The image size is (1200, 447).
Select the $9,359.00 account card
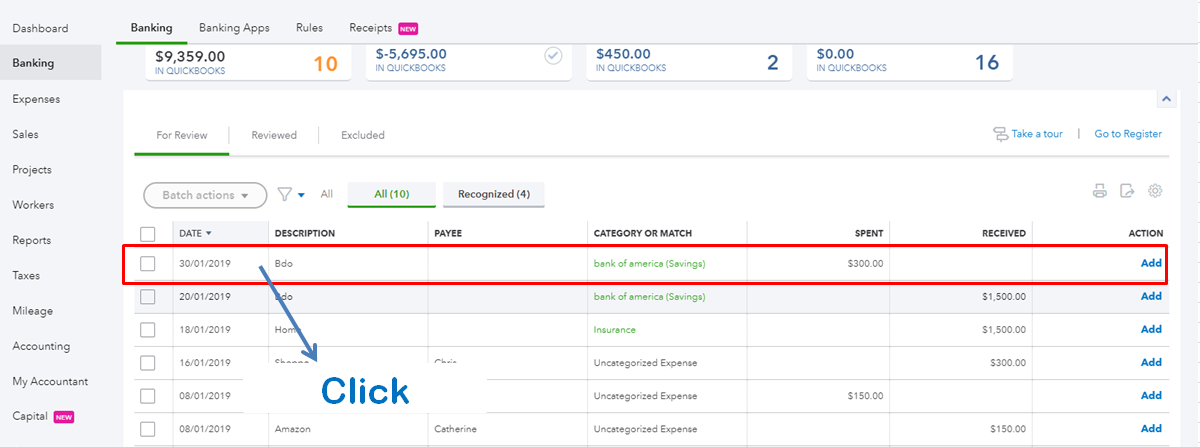pos(245,61)
